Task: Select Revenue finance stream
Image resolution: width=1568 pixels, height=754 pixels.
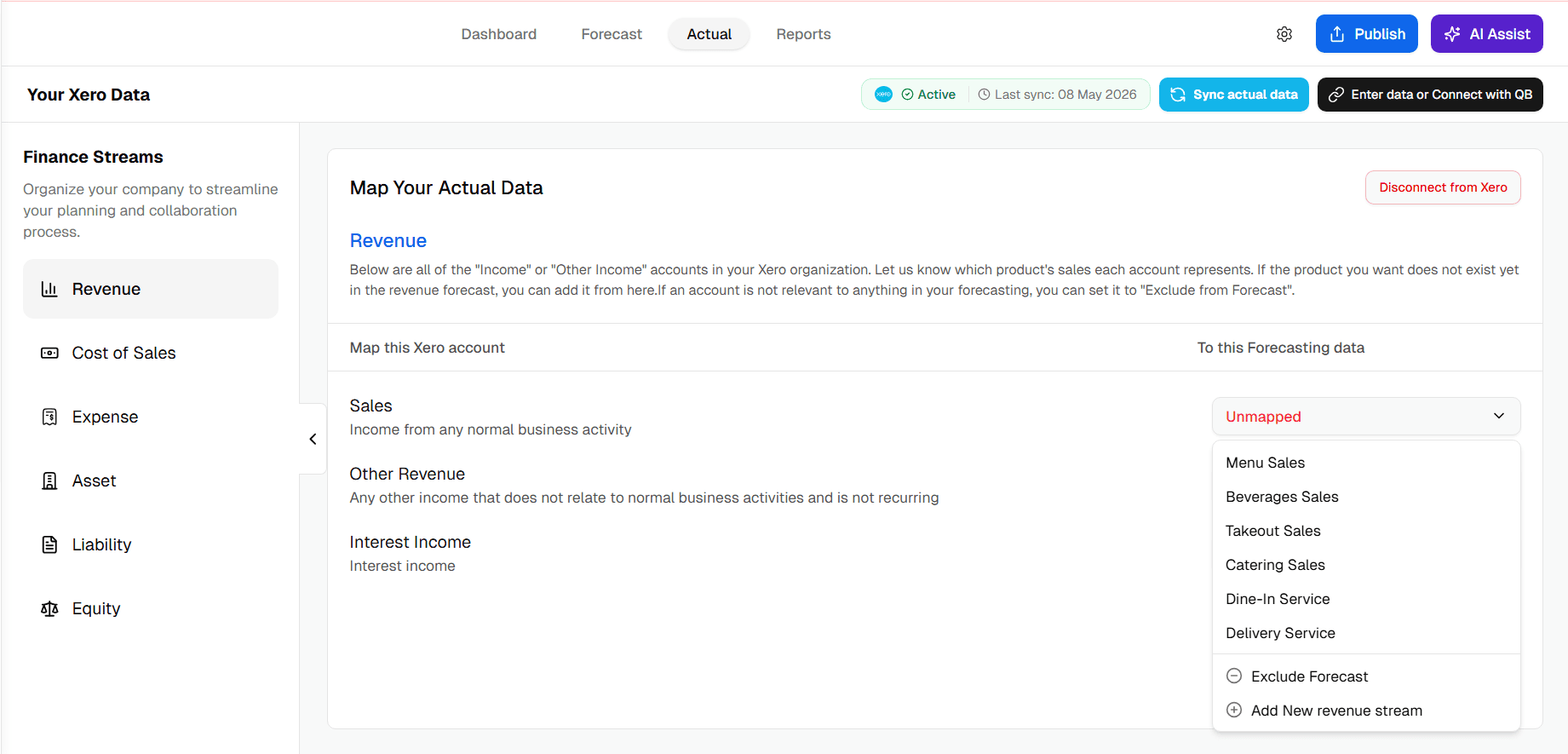Action: [151, 289]
